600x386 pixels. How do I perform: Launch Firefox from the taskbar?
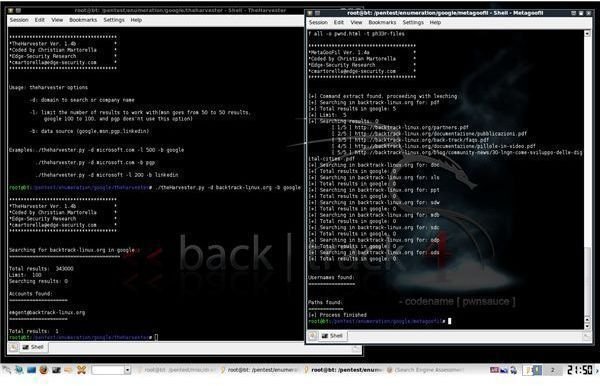43,370
